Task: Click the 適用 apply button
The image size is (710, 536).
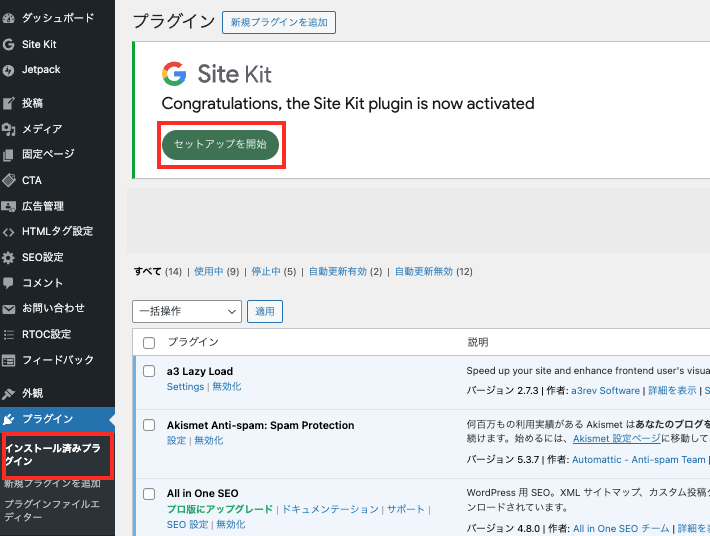Action: tap(265, 311)
